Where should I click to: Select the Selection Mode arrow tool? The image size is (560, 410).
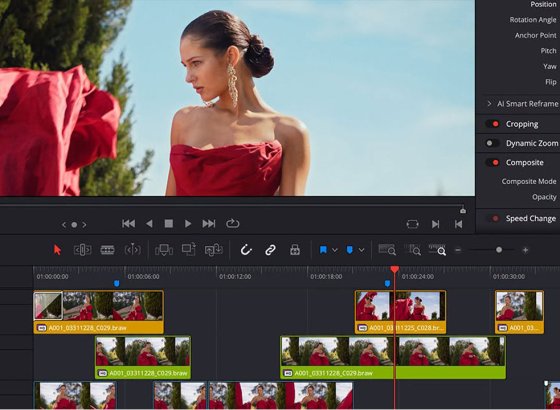[57, 250]
